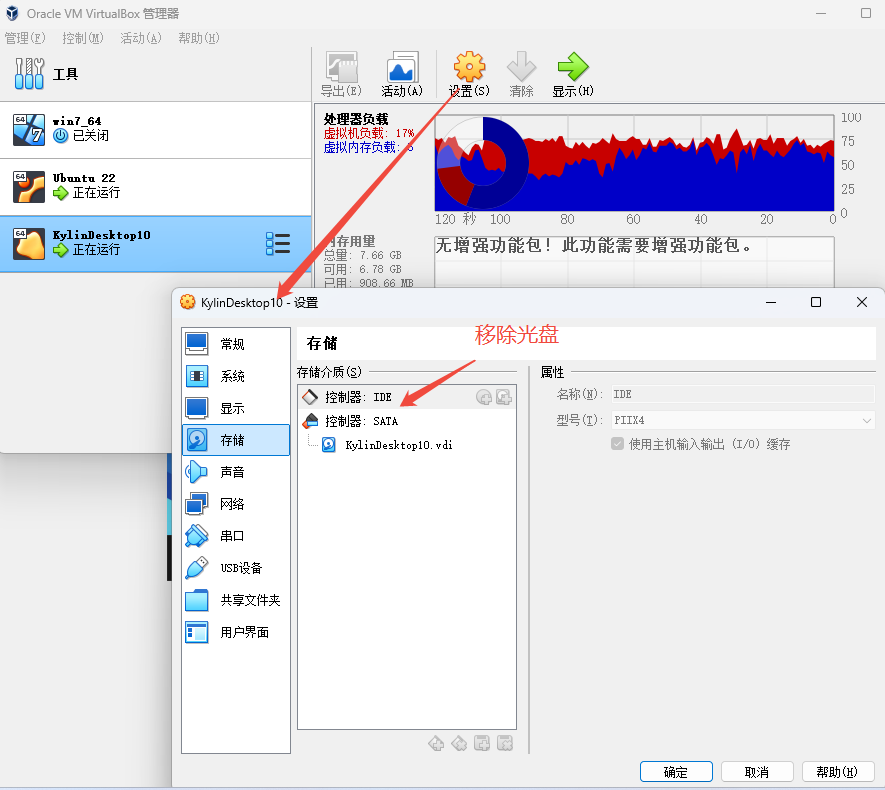Open the 管理(F) menu
The height and width of the screenshot is (790, 885).
coord(25,38)
